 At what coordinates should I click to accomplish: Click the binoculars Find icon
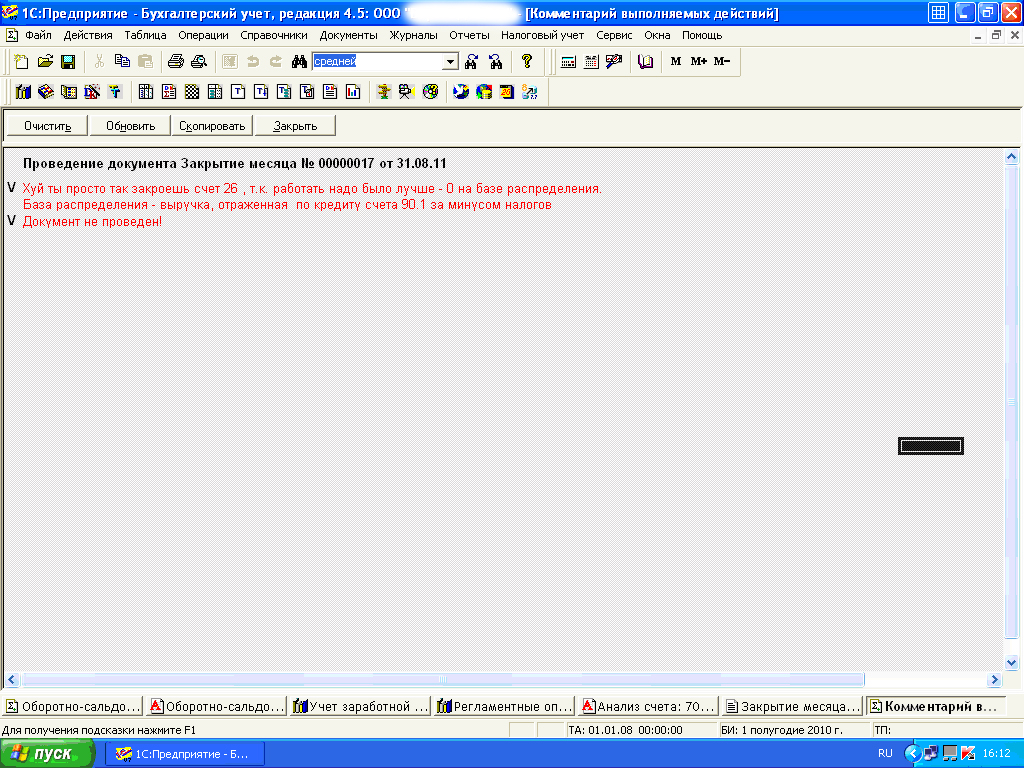point(299,61)
